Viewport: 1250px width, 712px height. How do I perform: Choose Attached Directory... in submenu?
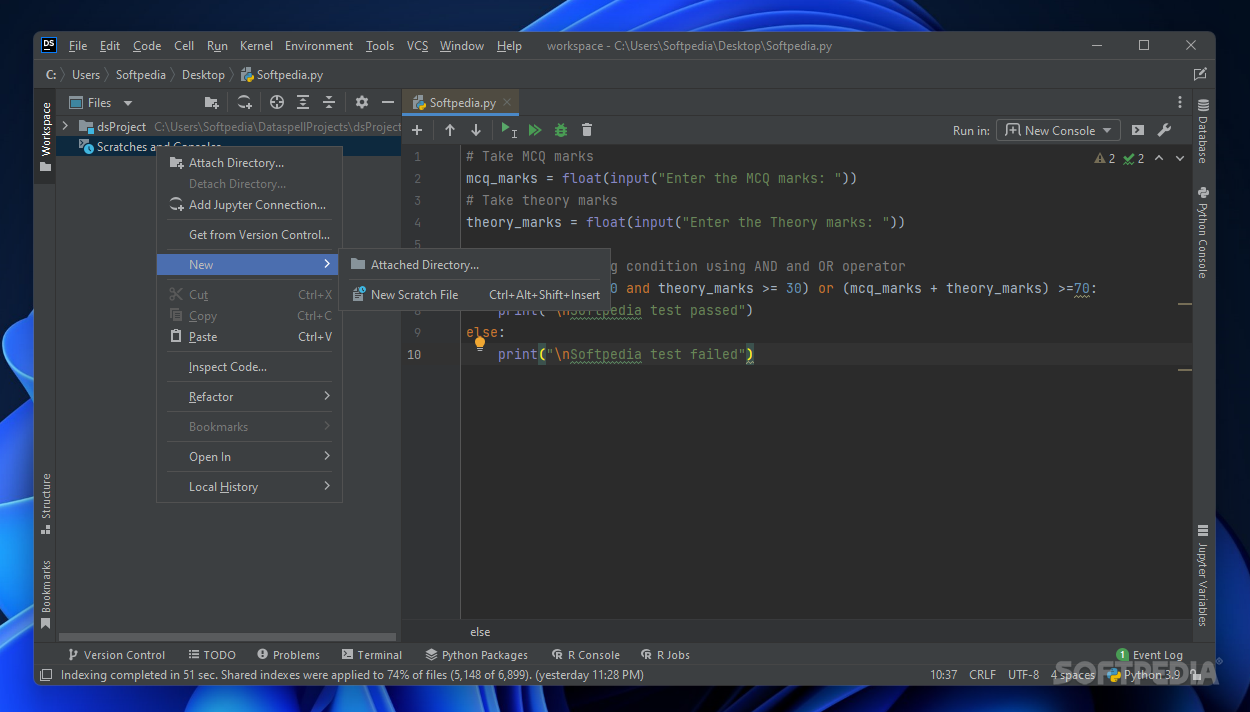(x=475, y=265)
